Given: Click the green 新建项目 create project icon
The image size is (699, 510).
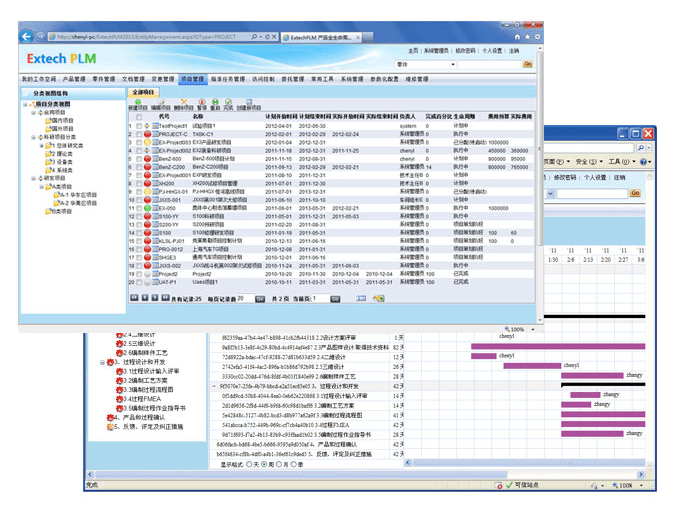Looking at the screenshot, I should coord(138,102).
